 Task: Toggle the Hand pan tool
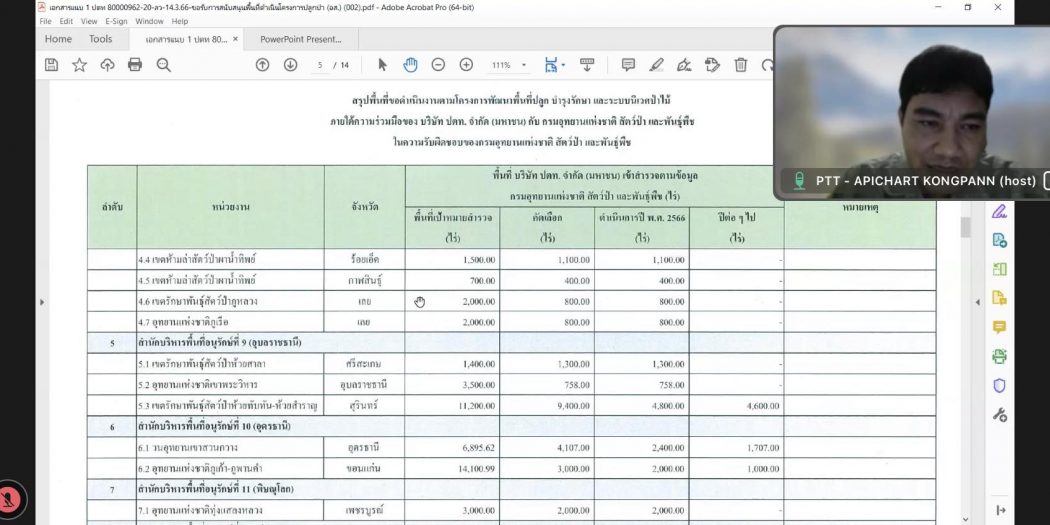[x=410, y=65]
